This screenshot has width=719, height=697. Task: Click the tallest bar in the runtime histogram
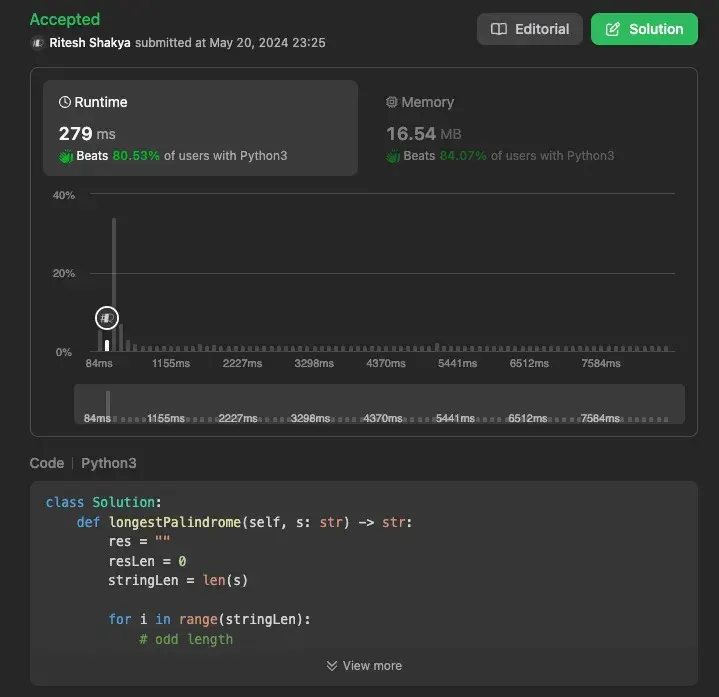pos(114,285)
